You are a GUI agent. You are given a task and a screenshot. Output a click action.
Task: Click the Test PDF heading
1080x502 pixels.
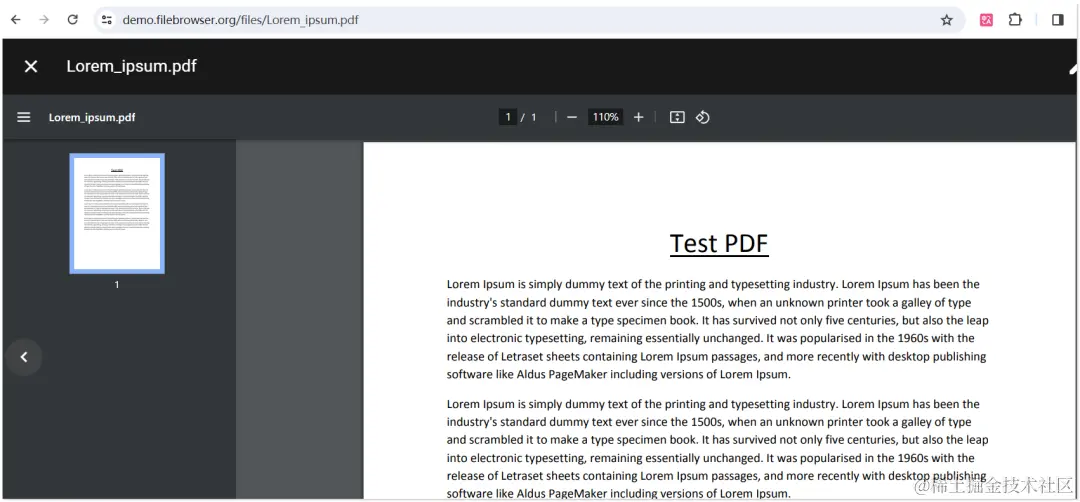point(719,243)
